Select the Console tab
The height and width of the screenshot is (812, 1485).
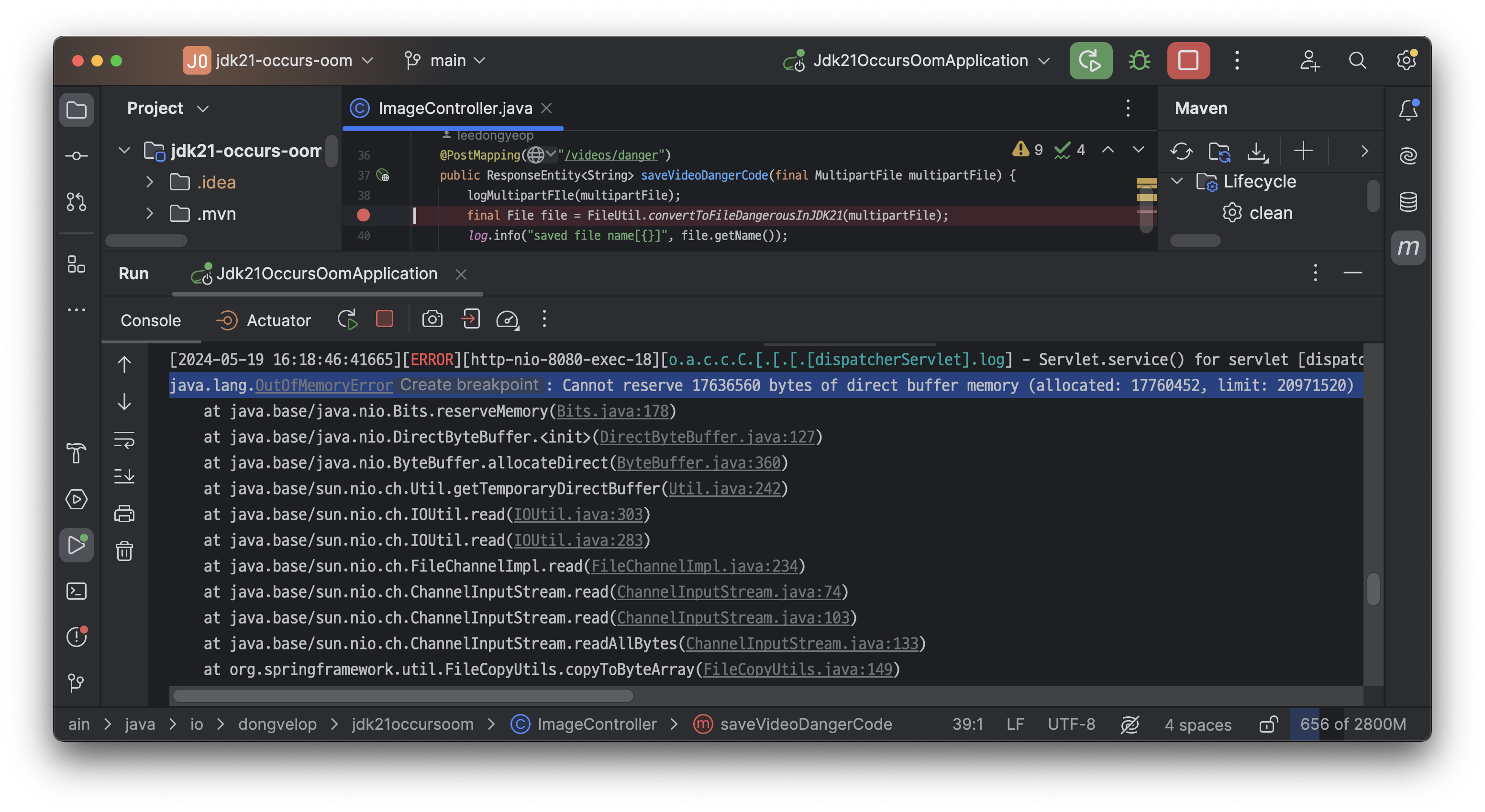point(150,320)
